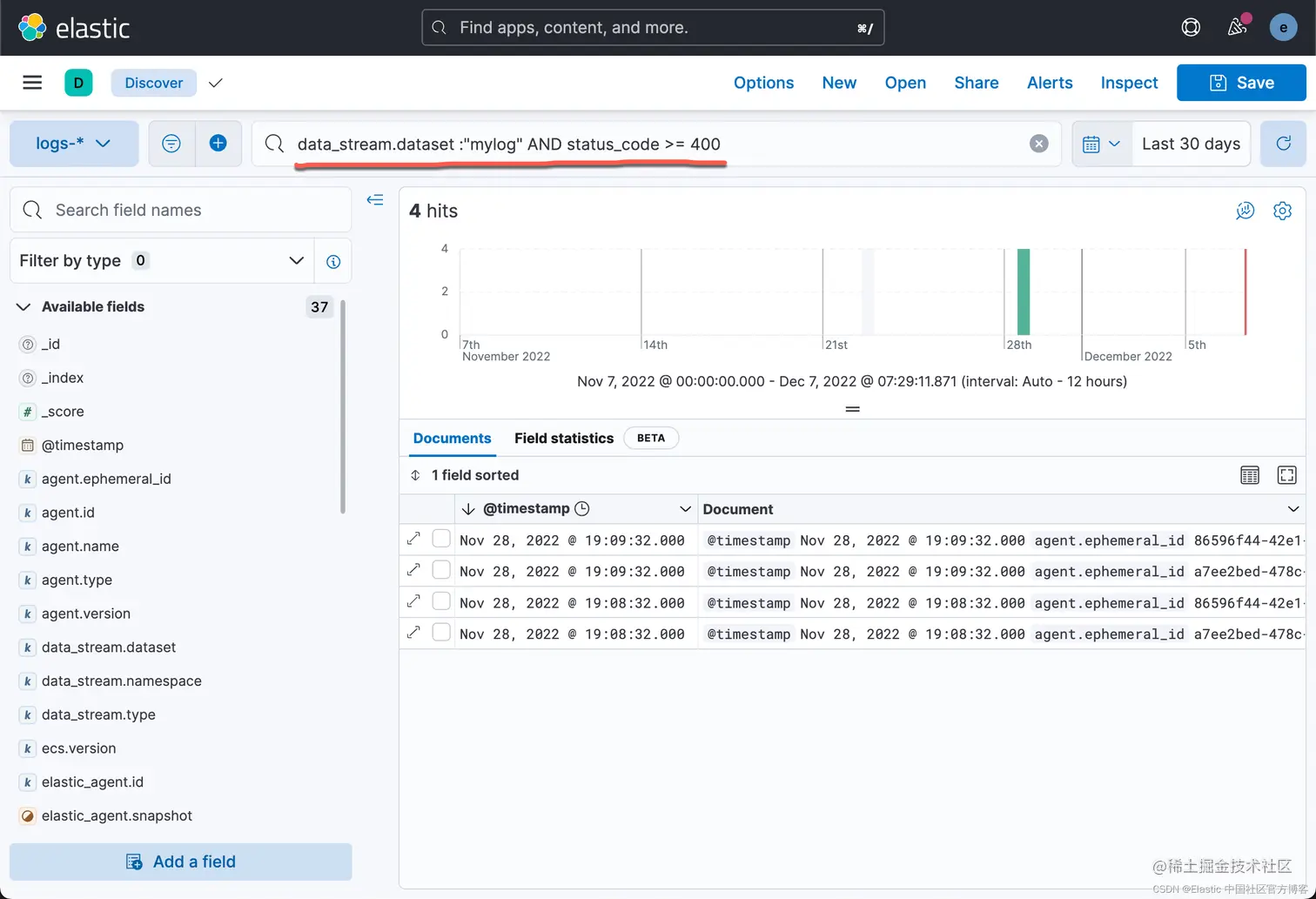Select checkbox of second 19:09:32 row

pyautogui.click(x=441, y=570)
